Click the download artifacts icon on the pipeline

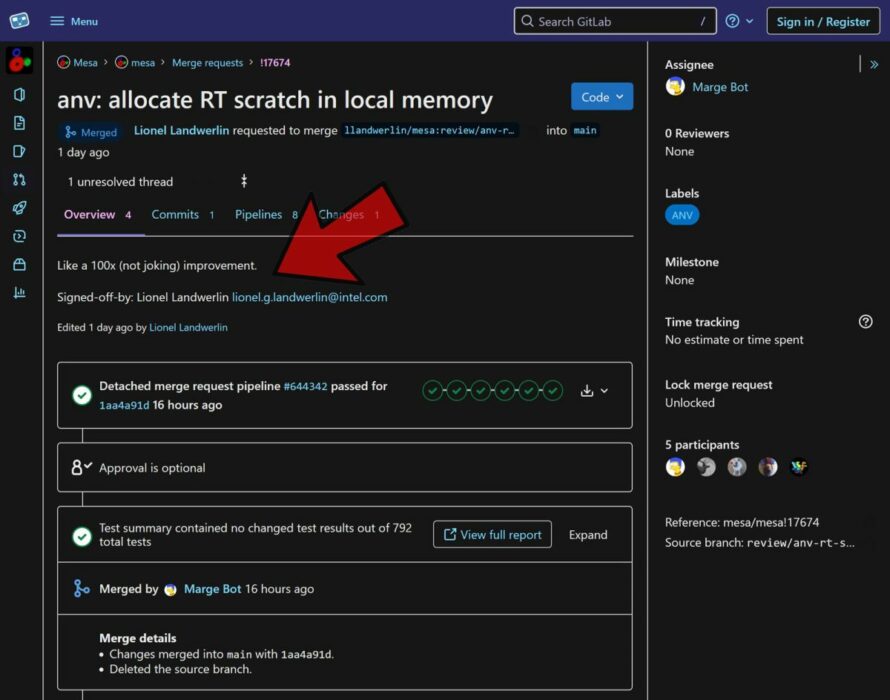point(589,391)
